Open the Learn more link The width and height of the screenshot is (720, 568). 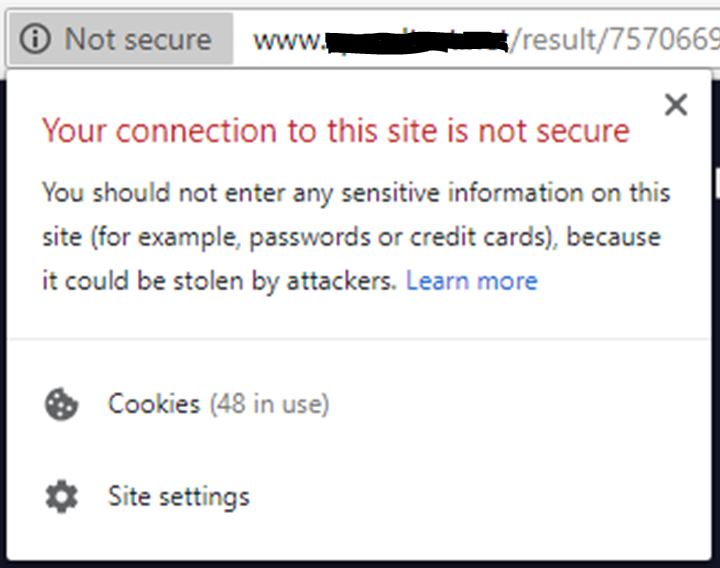[472, 281]
